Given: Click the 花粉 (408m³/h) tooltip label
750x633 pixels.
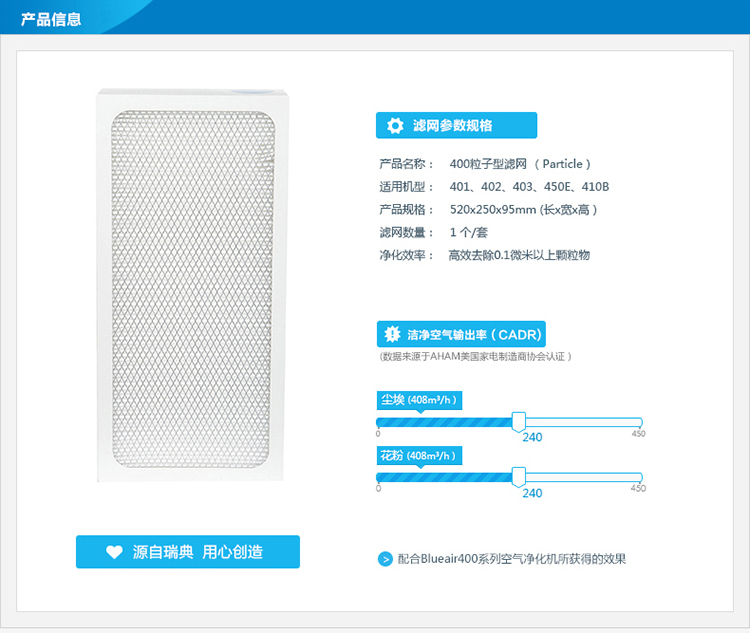Looking at the screenshot, I should click(x=419, y=455).
